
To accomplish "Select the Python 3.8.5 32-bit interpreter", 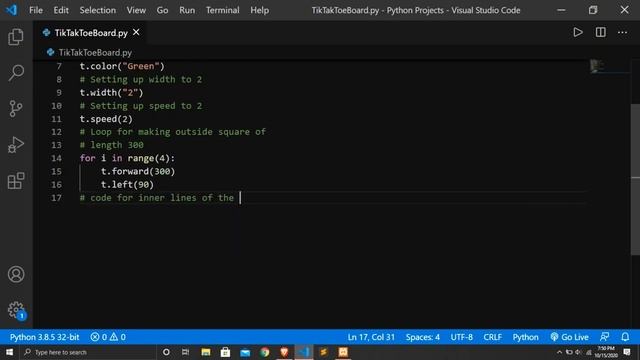I will (x=44, y=337).
